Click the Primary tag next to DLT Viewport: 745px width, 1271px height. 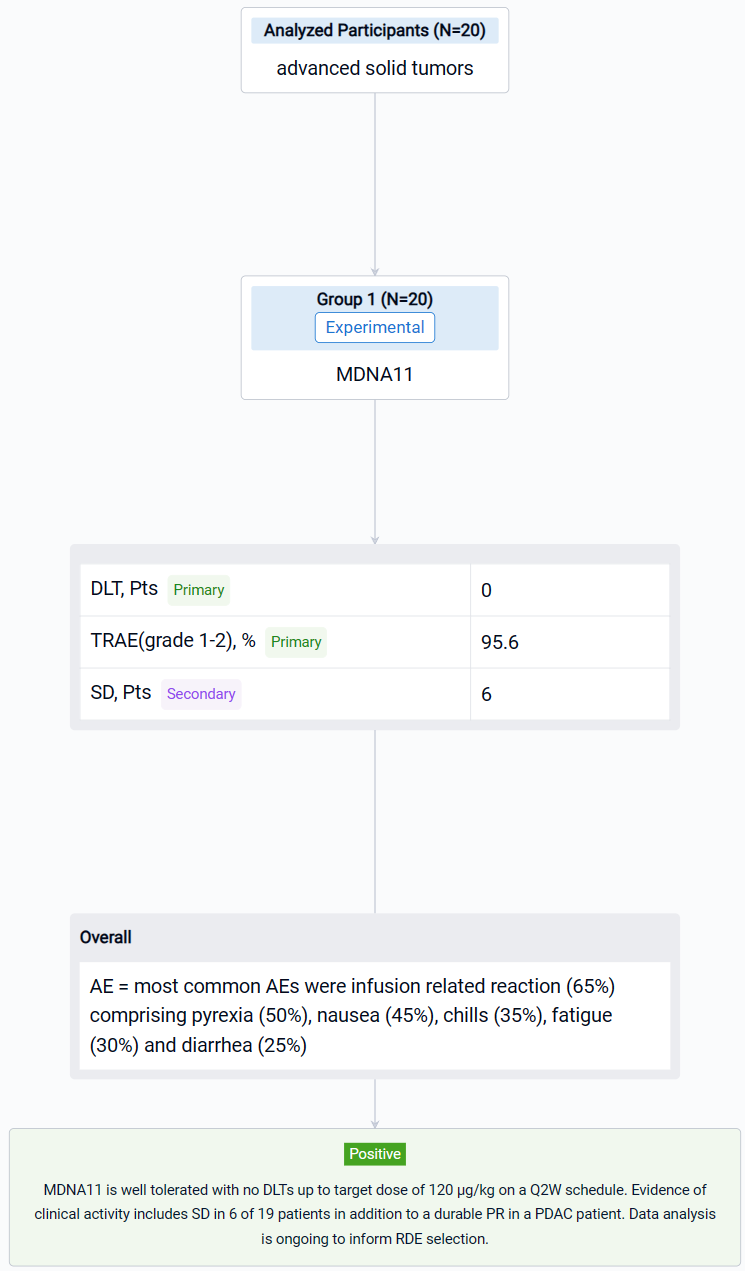click(198, 590)
